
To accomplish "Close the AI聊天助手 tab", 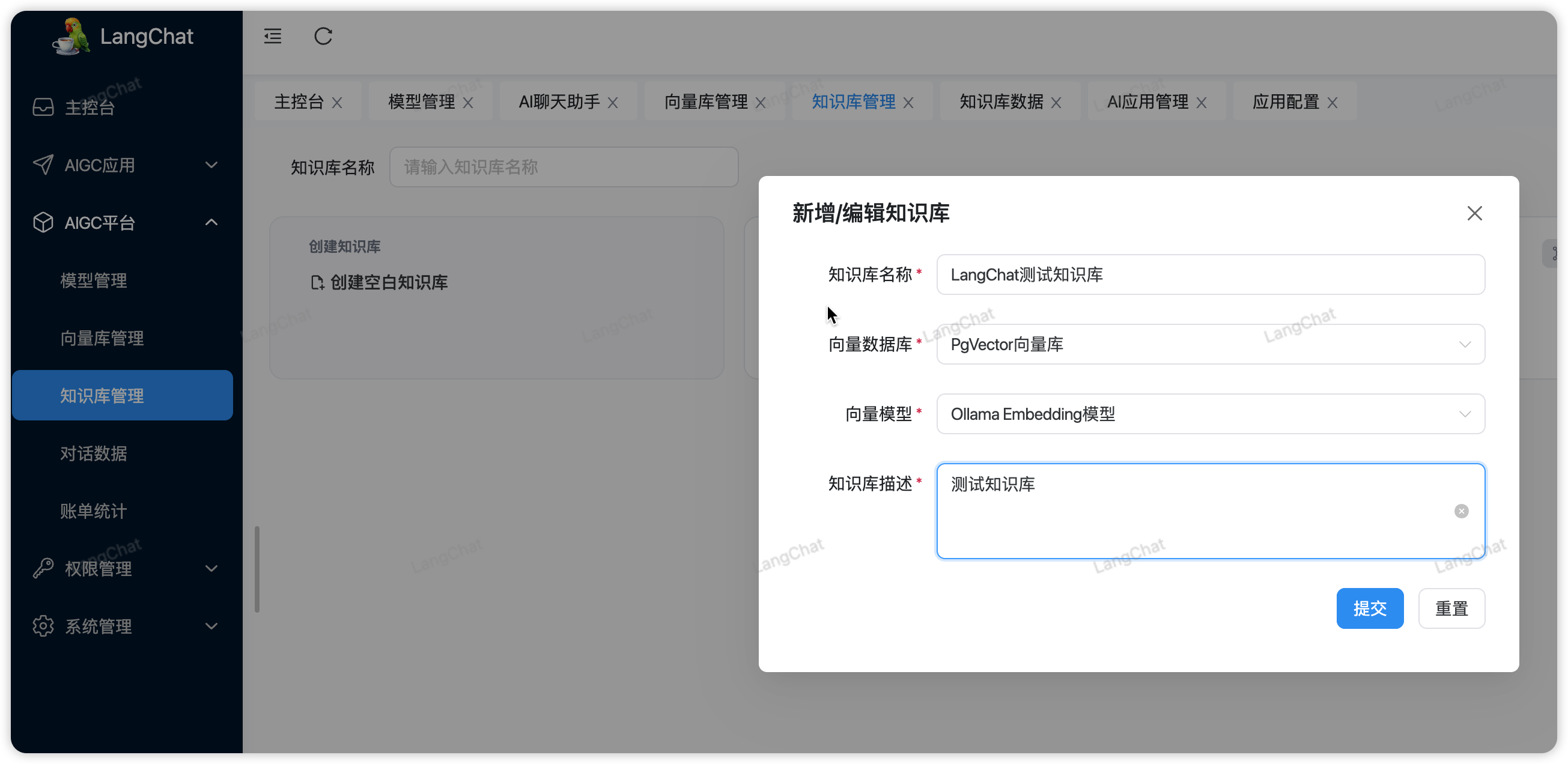I will (613, 103).
